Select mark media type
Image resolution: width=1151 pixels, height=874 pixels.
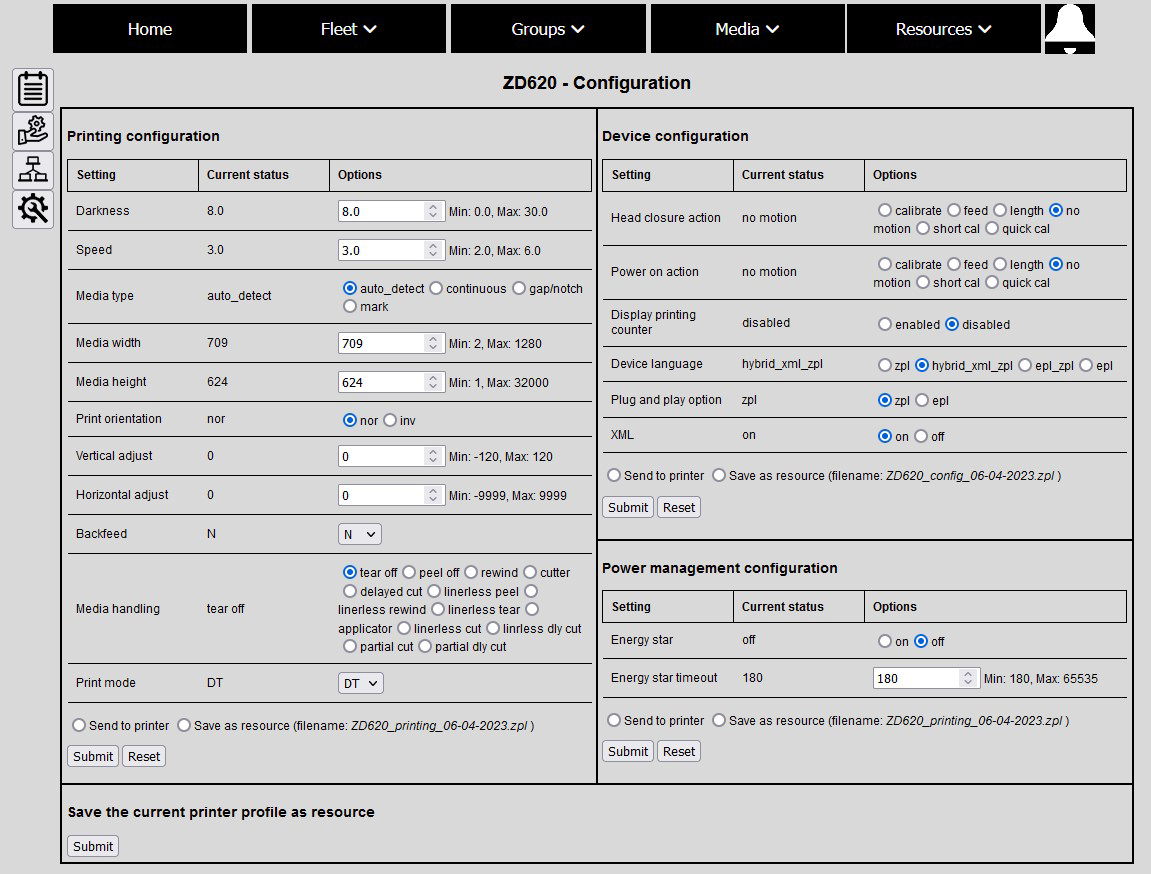coord(350,306)
